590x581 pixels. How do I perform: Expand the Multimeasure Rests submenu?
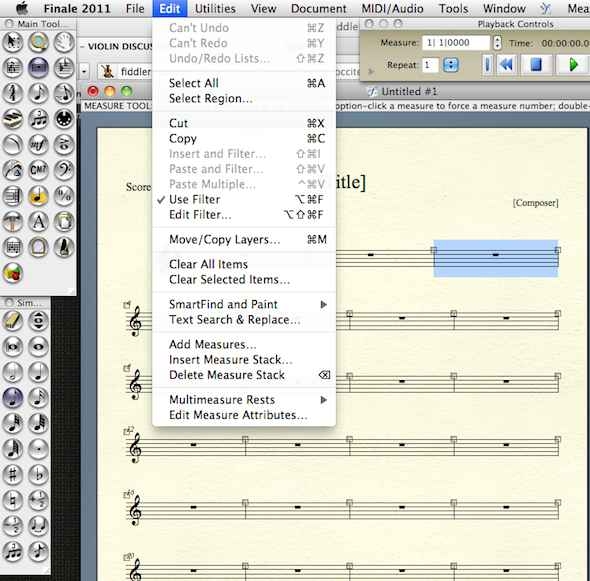coord(244,400)
